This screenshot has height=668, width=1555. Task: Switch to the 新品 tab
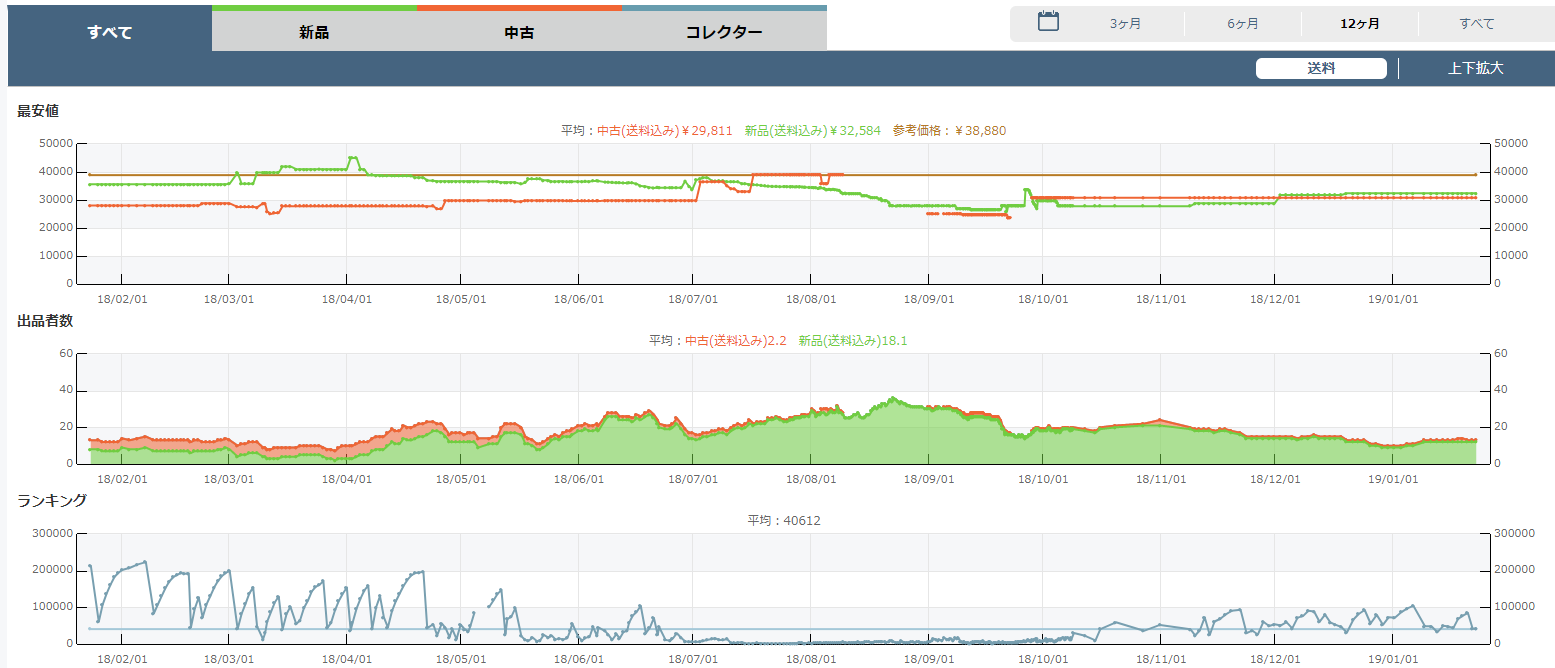pos(314,32)
